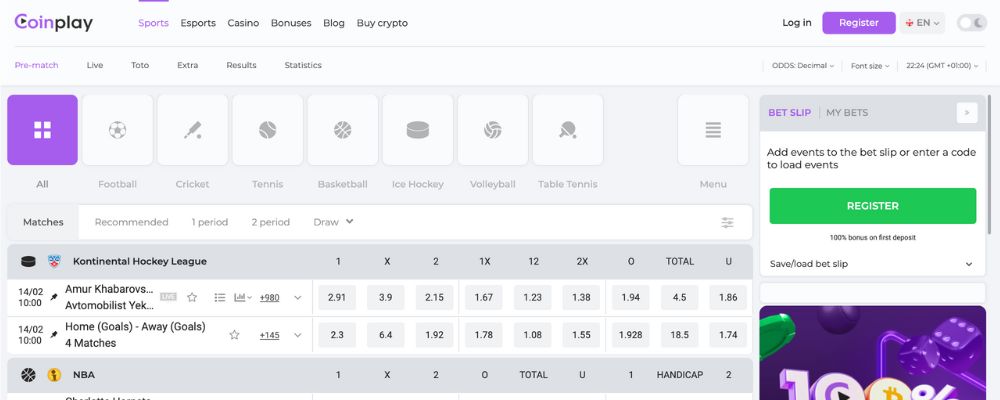The width and height of the screenshot is (1000, 400).
Task: Open the Buy crypto page
Action: point(382,23)
